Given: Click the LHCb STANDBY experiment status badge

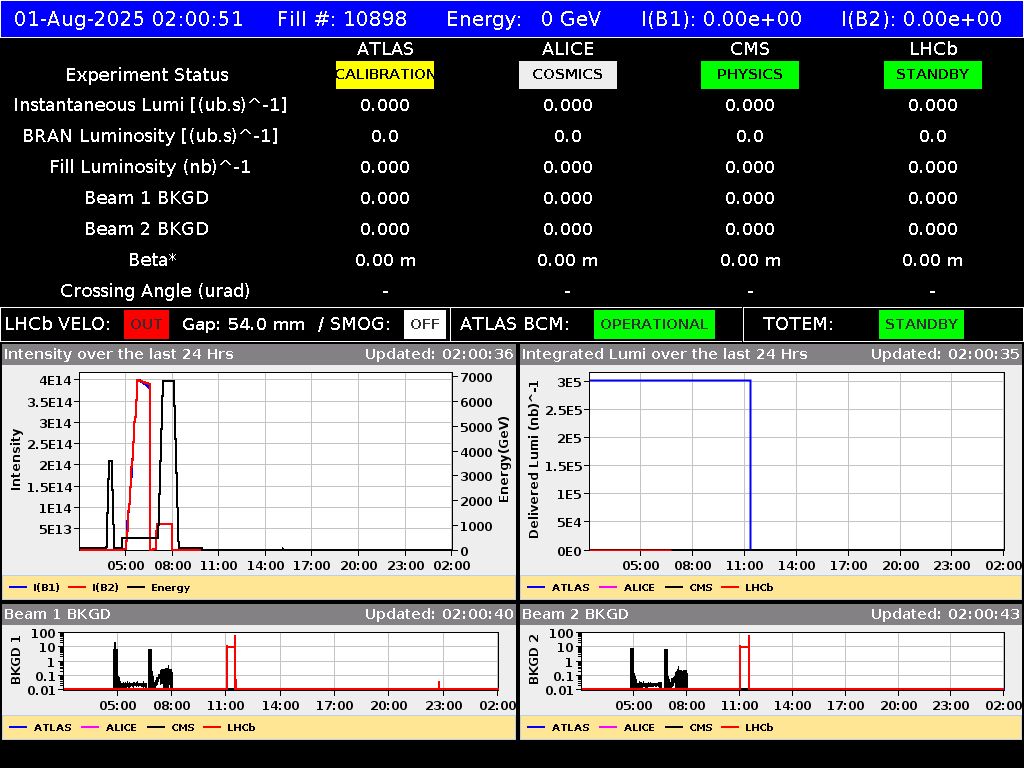Looking at the screenshot, I should (x=933, y=74).
